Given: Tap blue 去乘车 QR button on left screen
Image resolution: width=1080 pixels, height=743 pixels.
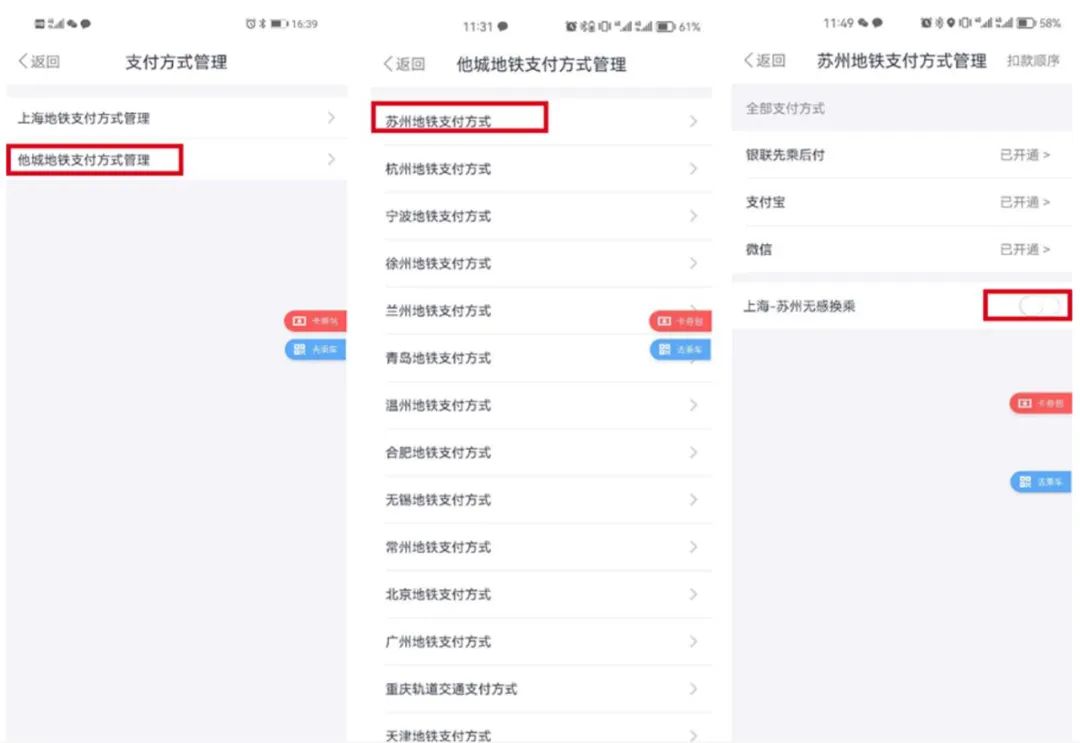Looking at the screenshot, I should coord(316,349).
